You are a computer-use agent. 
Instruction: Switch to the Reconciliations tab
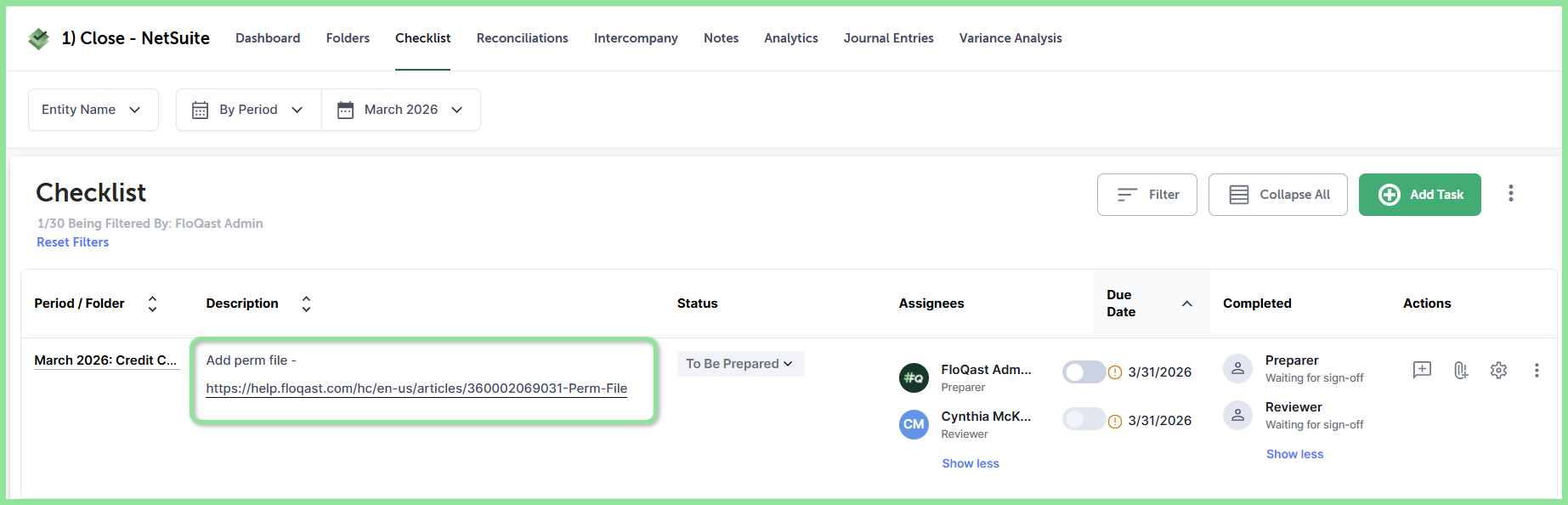[522, 38]
